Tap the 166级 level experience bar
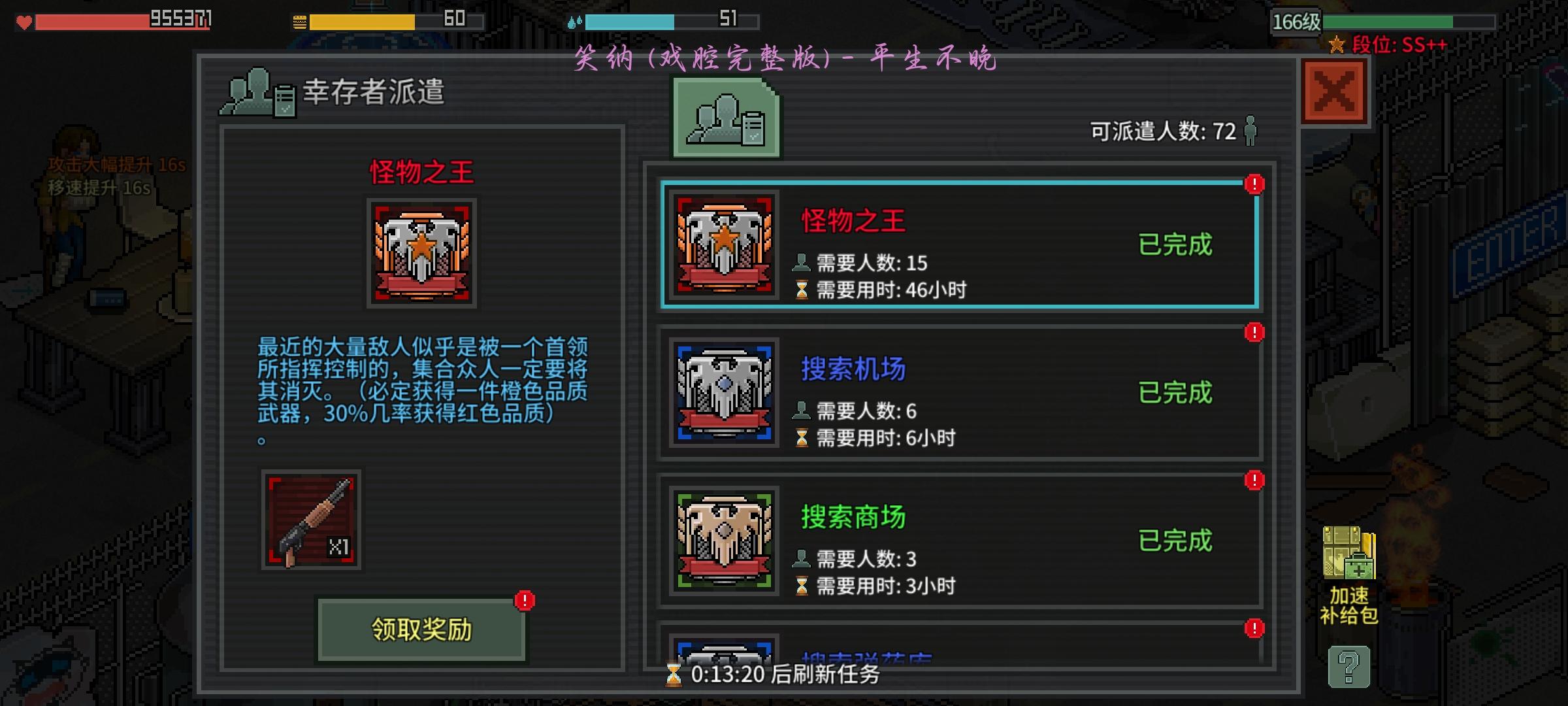This screenshot has width=1568, height=706. click(1382, 22)
